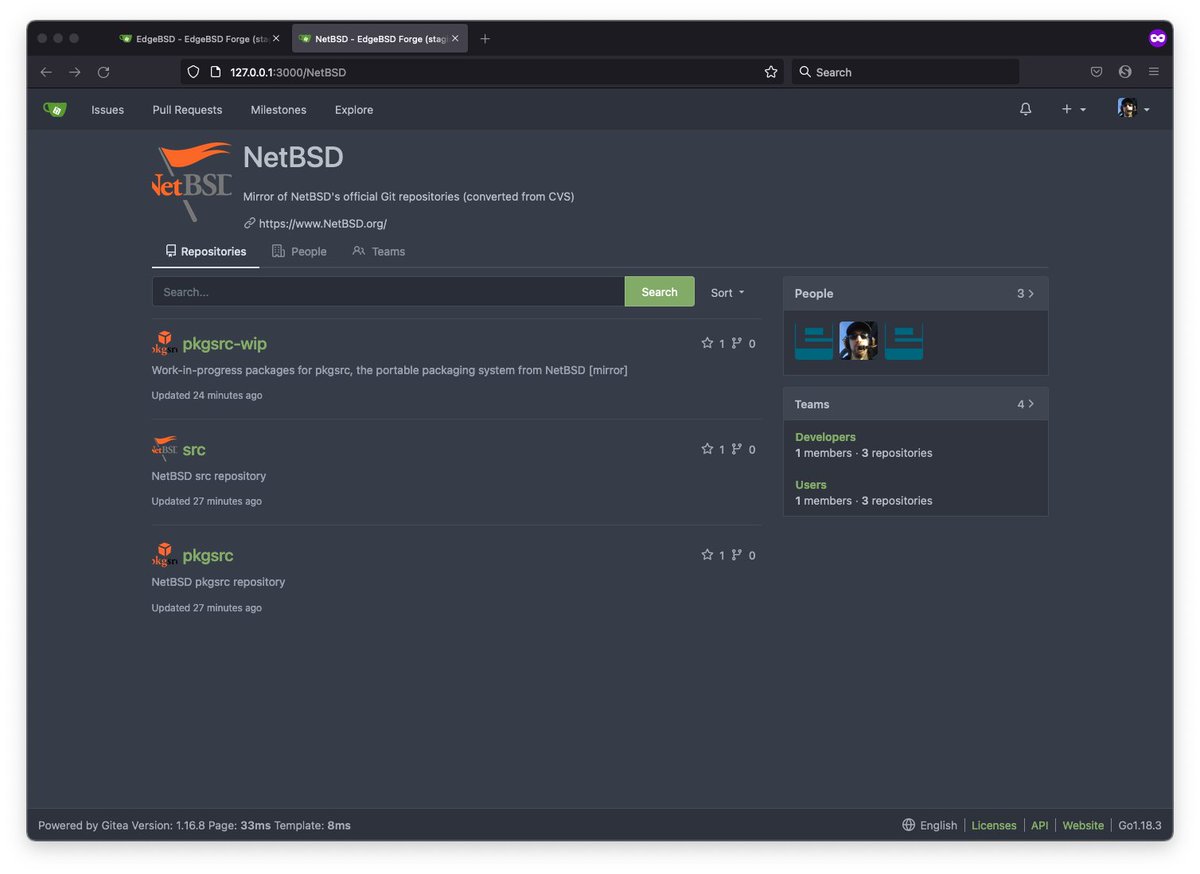This screenshot has width=1200, height=874.
Task: Close the NetBSD Forge tab
Action: 455,39
